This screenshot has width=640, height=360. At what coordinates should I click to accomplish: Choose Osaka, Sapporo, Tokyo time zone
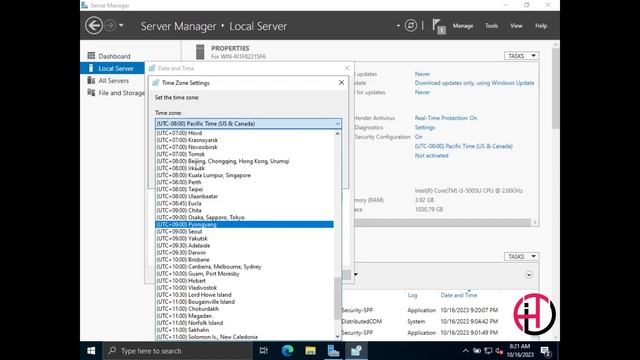245,217
